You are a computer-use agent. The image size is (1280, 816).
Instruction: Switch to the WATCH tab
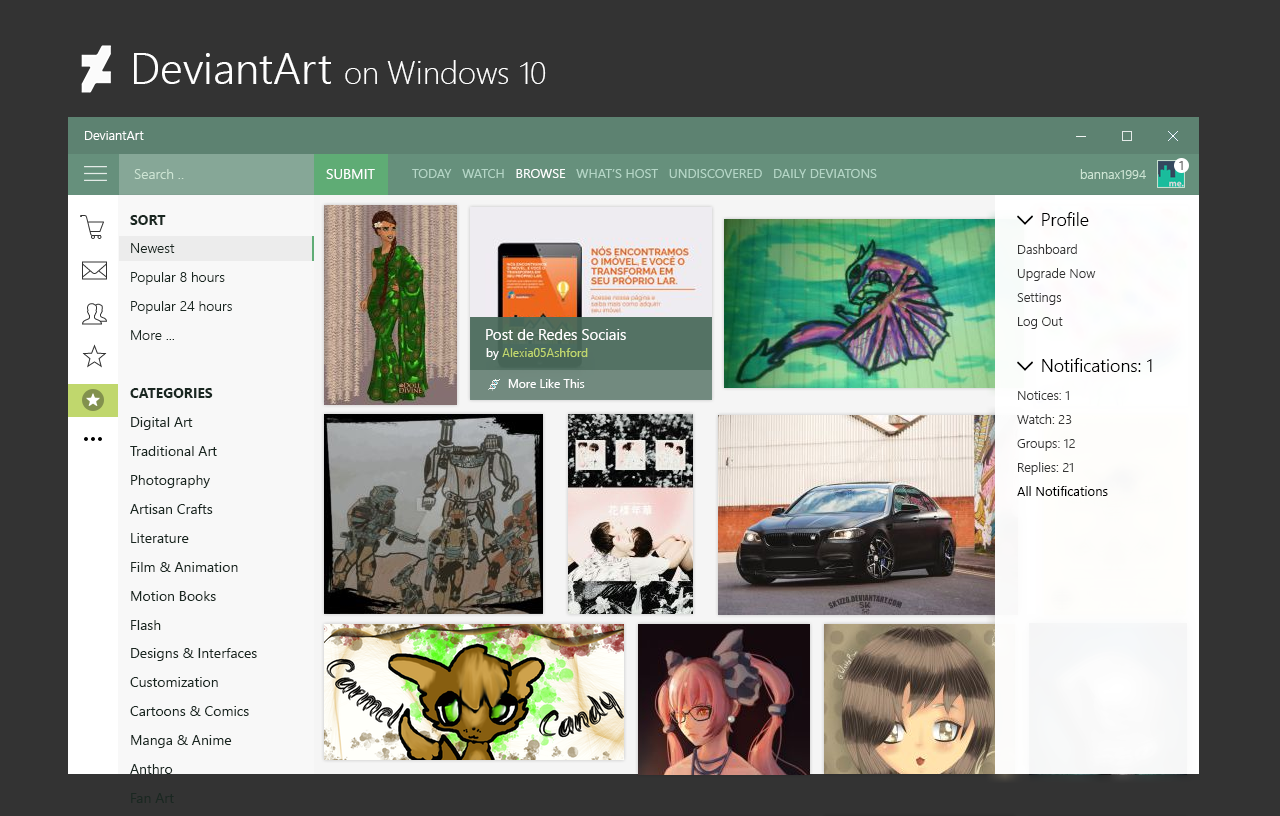pos(483,173)
